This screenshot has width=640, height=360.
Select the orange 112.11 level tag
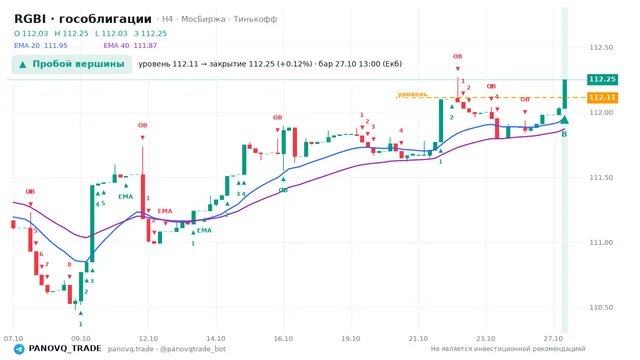pyautogui.click(x=602, y=98)
